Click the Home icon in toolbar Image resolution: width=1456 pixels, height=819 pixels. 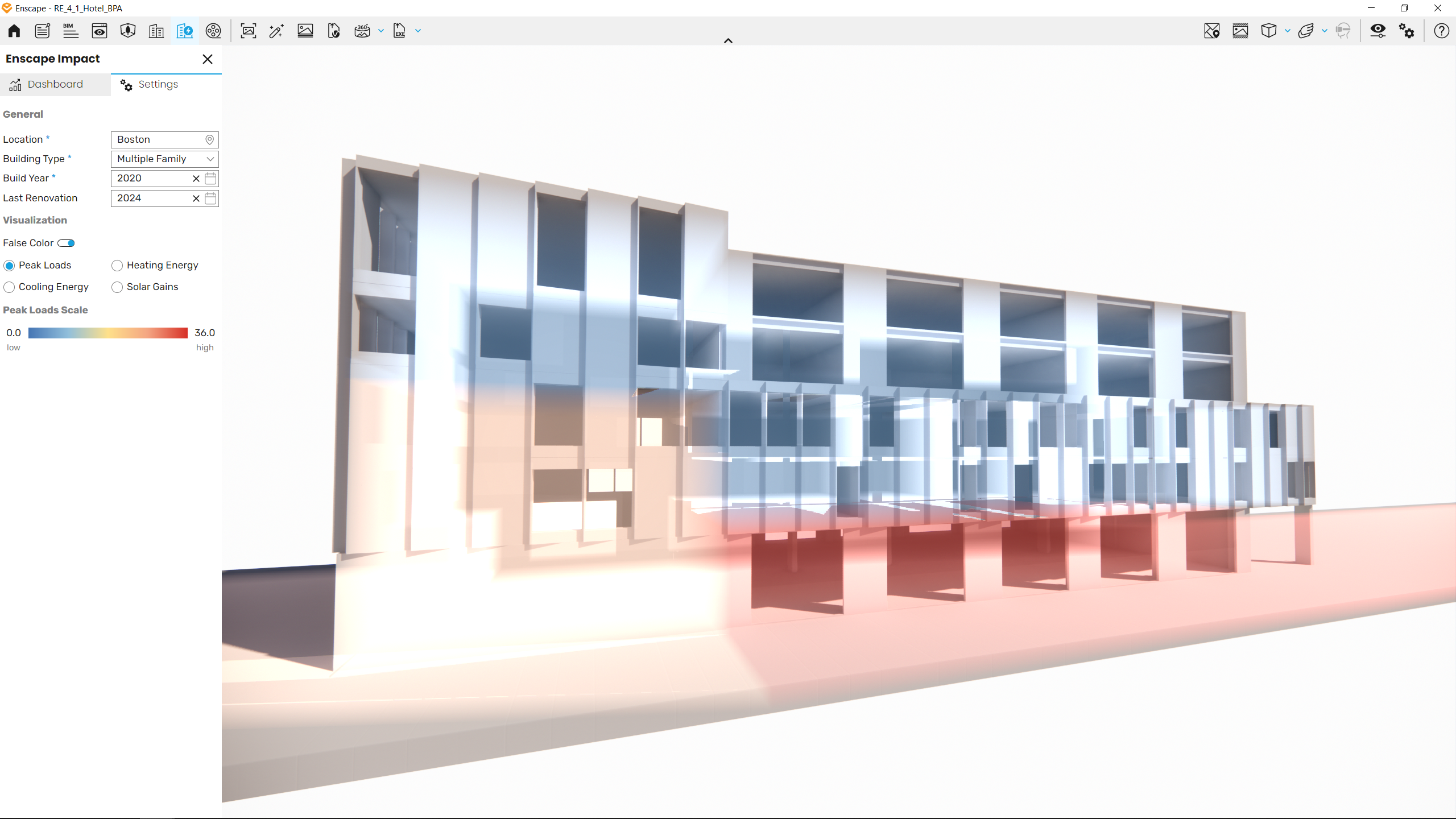(14, 31)
